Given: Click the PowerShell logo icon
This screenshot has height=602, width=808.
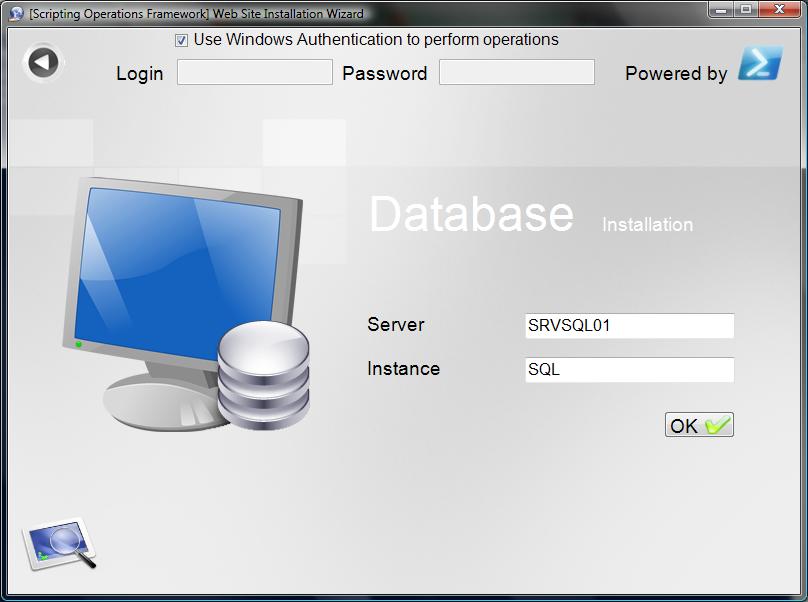Looking at the screenshot, I should (x=761, y=64).
